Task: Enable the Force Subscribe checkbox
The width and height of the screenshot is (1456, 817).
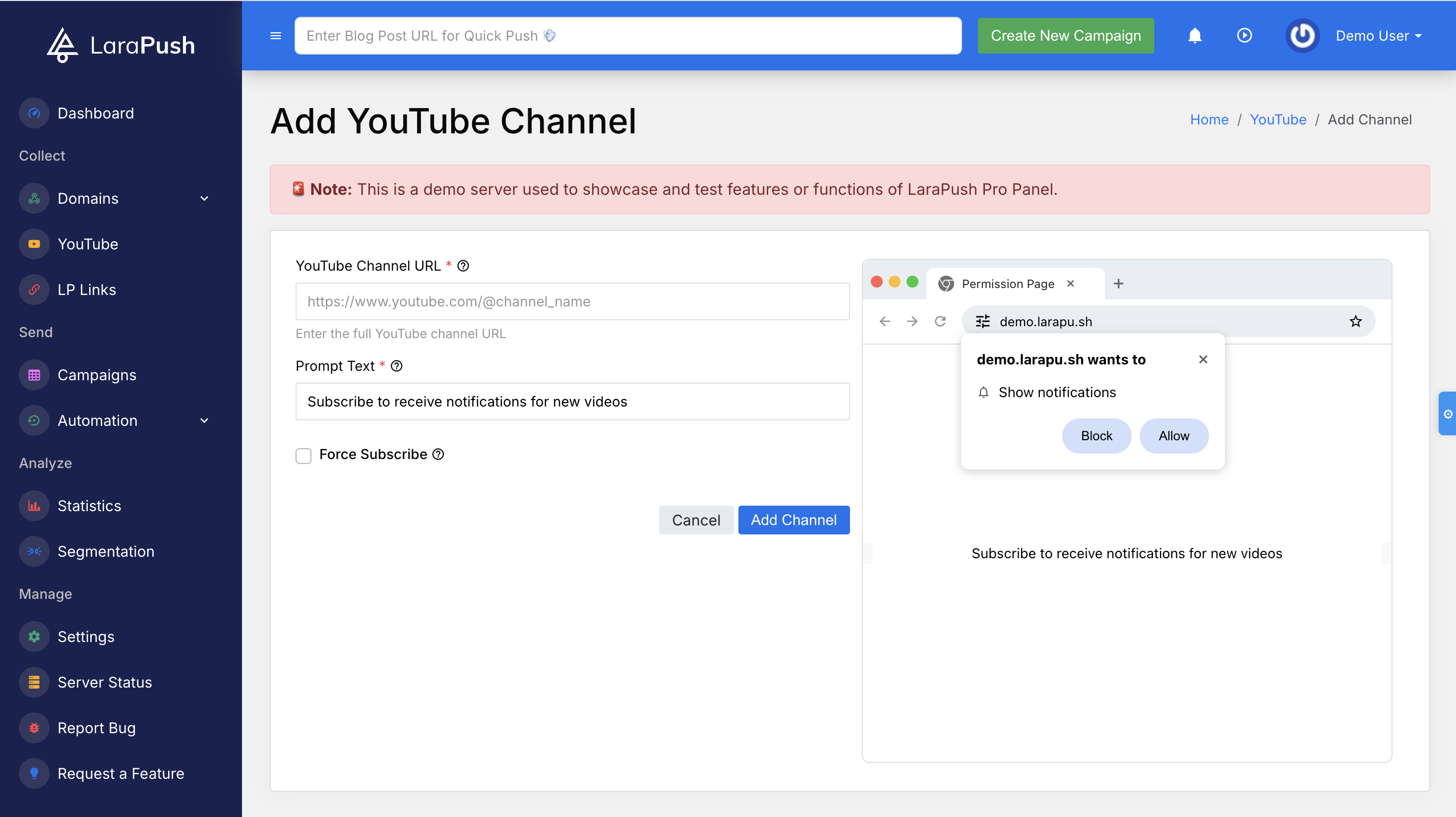Action: click(303, 456)
